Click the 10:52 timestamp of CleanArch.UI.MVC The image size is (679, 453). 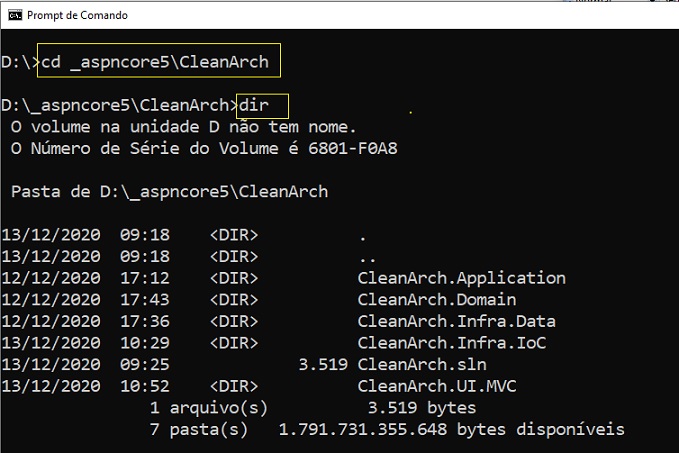pos(145,386)
